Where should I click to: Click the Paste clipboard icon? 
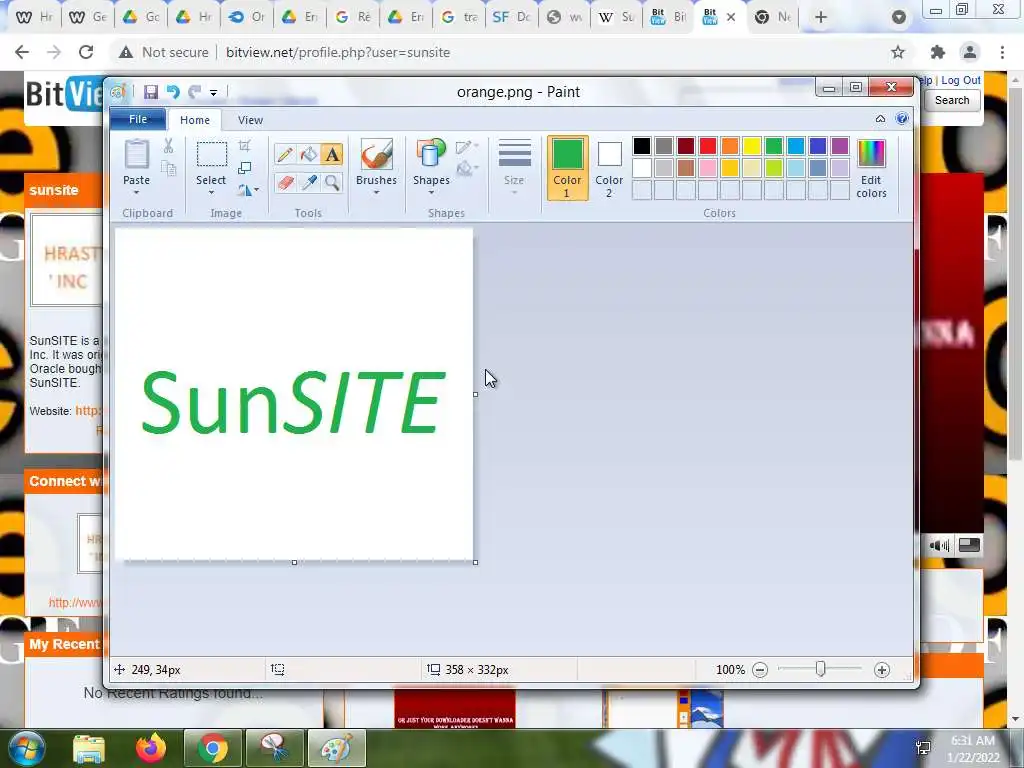136,155
